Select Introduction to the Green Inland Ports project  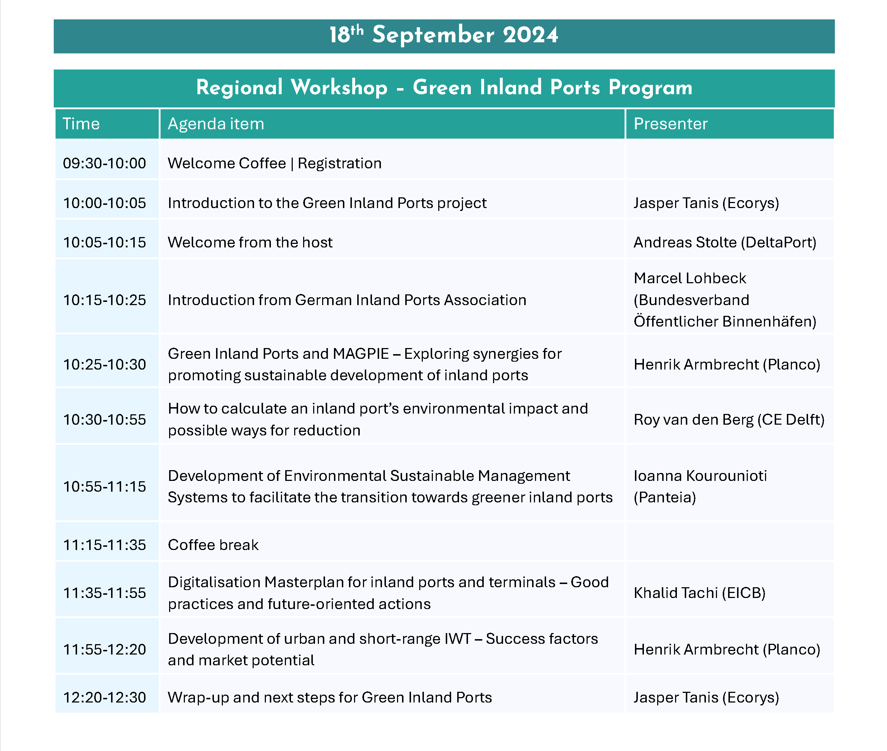327,203
